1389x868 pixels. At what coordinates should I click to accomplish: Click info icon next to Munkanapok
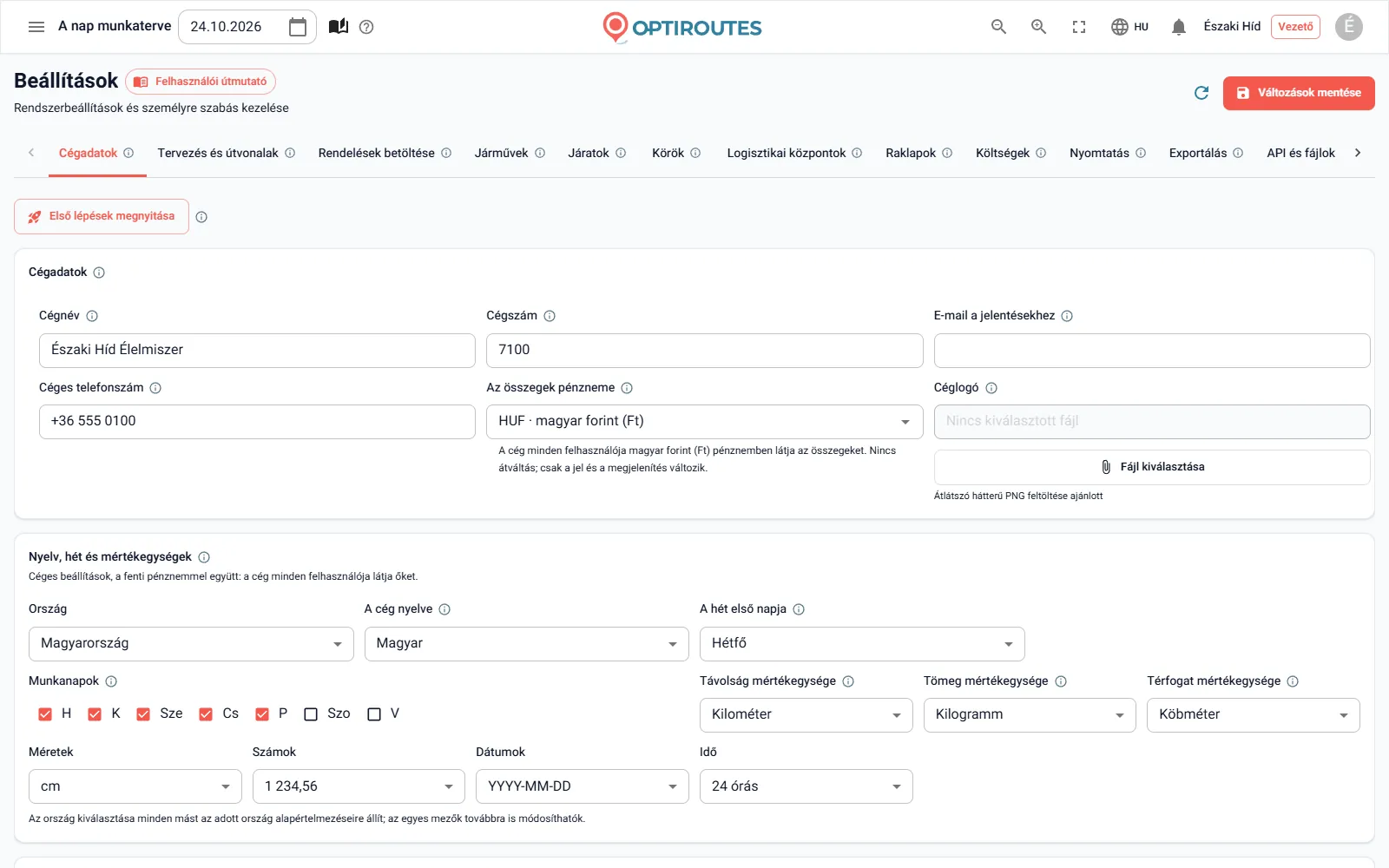(x=111, y=681)
